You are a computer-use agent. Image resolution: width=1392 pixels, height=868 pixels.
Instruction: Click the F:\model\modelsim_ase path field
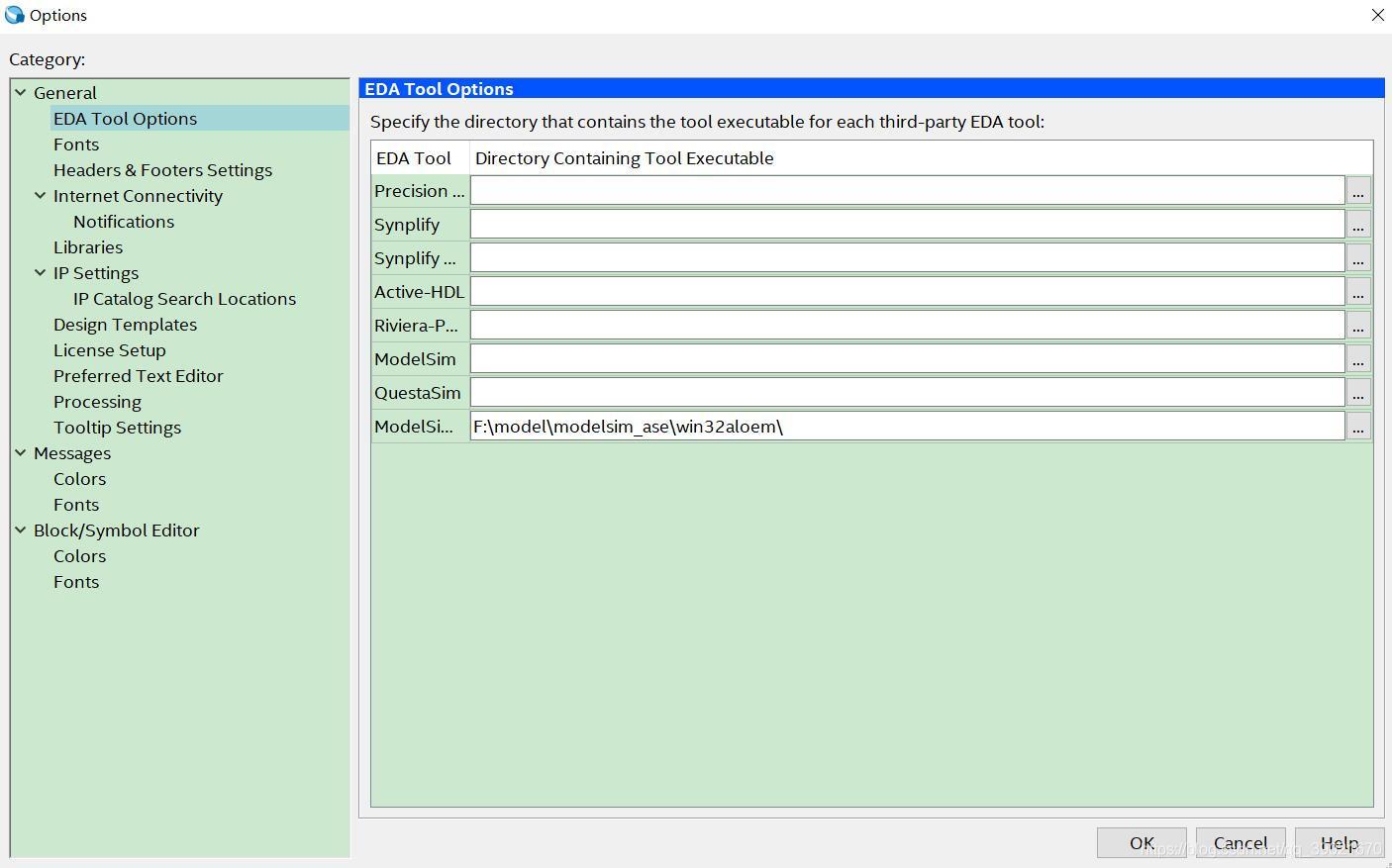point(907,426)
